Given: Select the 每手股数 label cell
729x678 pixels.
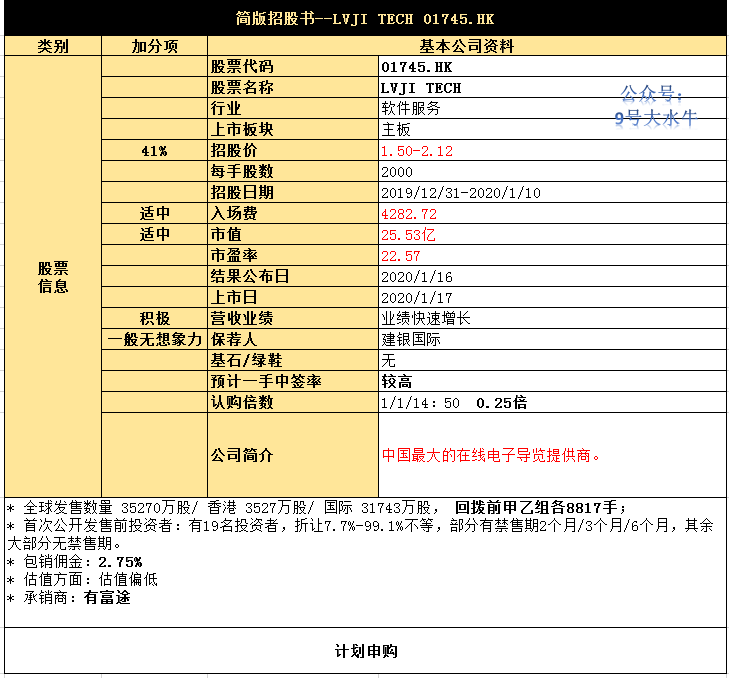Looking at the screenshot, I should tap(293, 172).
